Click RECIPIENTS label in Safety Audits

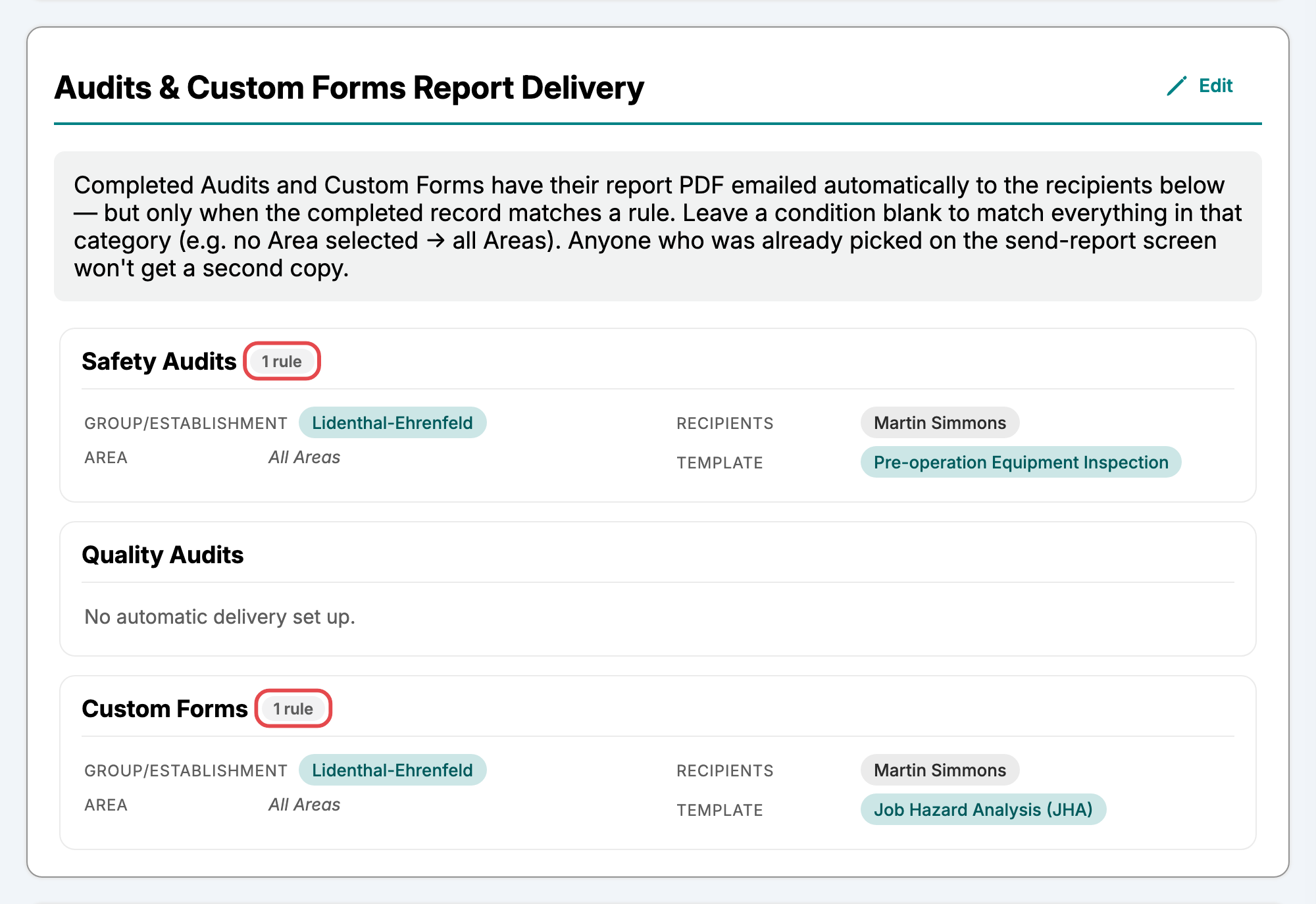(724, 423)
